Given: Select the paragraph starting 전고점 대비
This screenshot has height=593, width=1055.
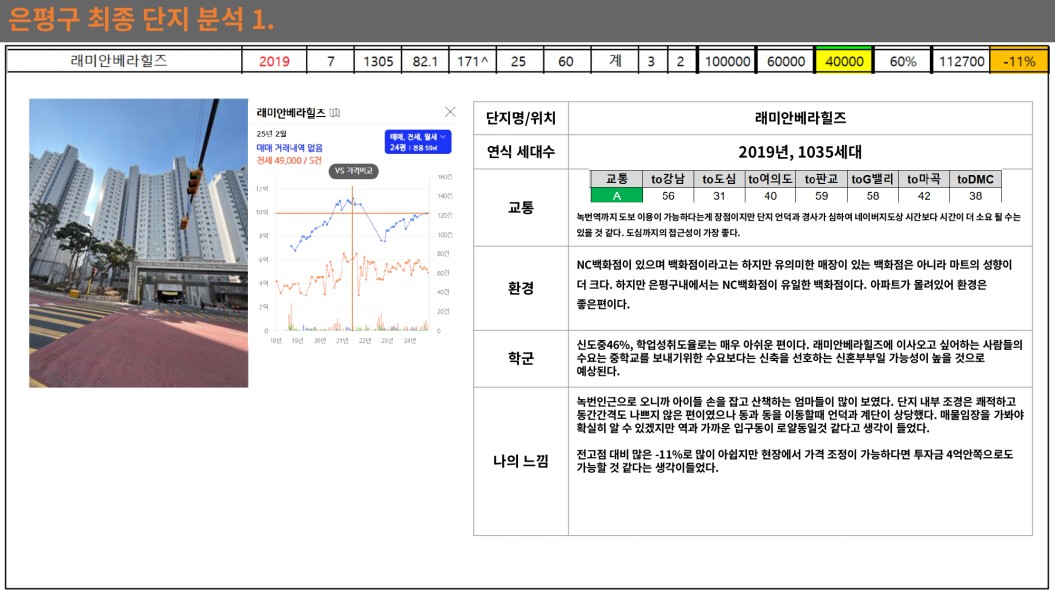Looking at the screenshot, I should pyautogui.click(x=795, y=460).
